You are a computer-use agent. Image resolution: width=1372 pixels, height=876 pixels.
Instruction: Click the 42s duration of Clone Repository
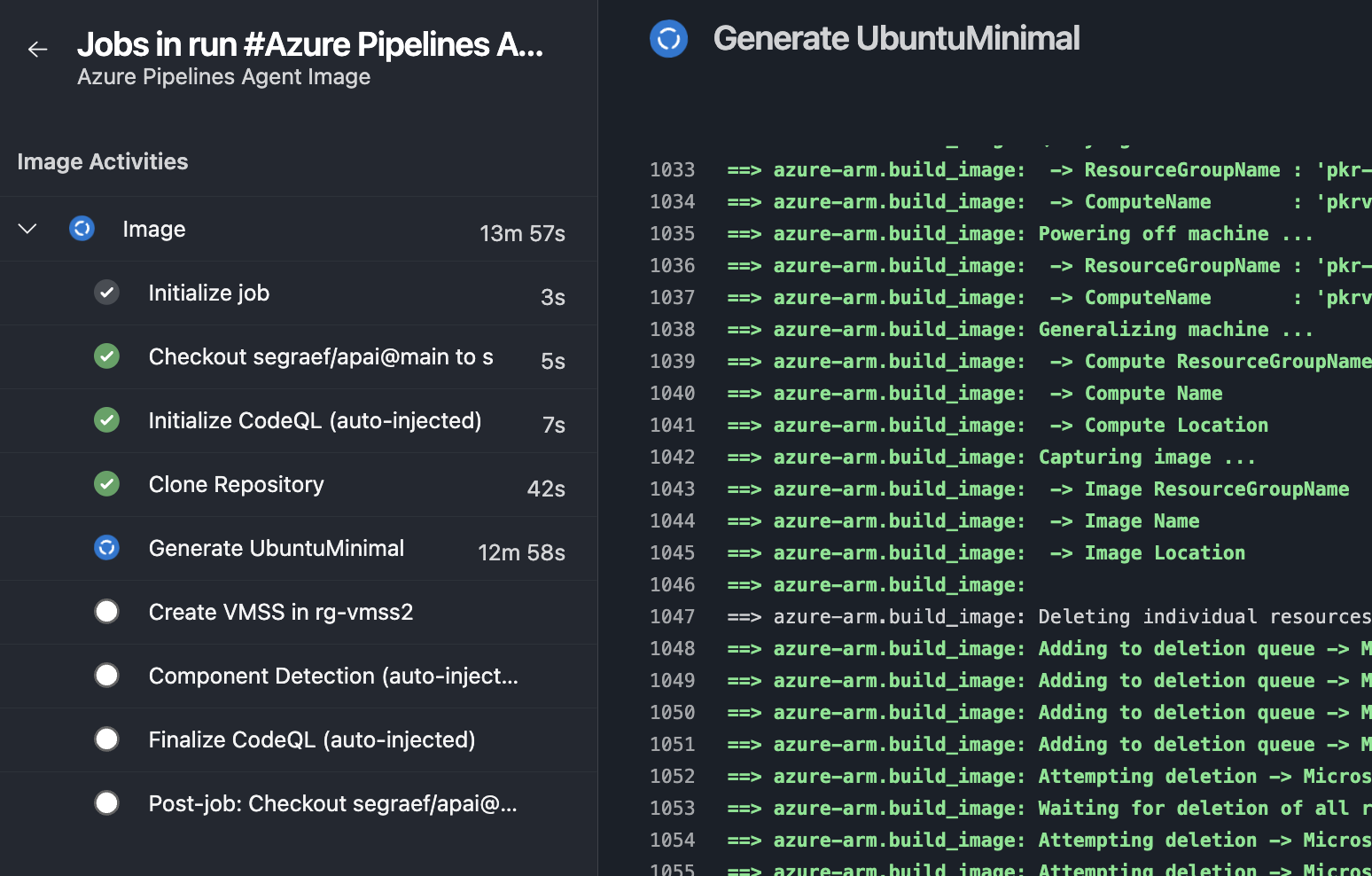[546, 489]
